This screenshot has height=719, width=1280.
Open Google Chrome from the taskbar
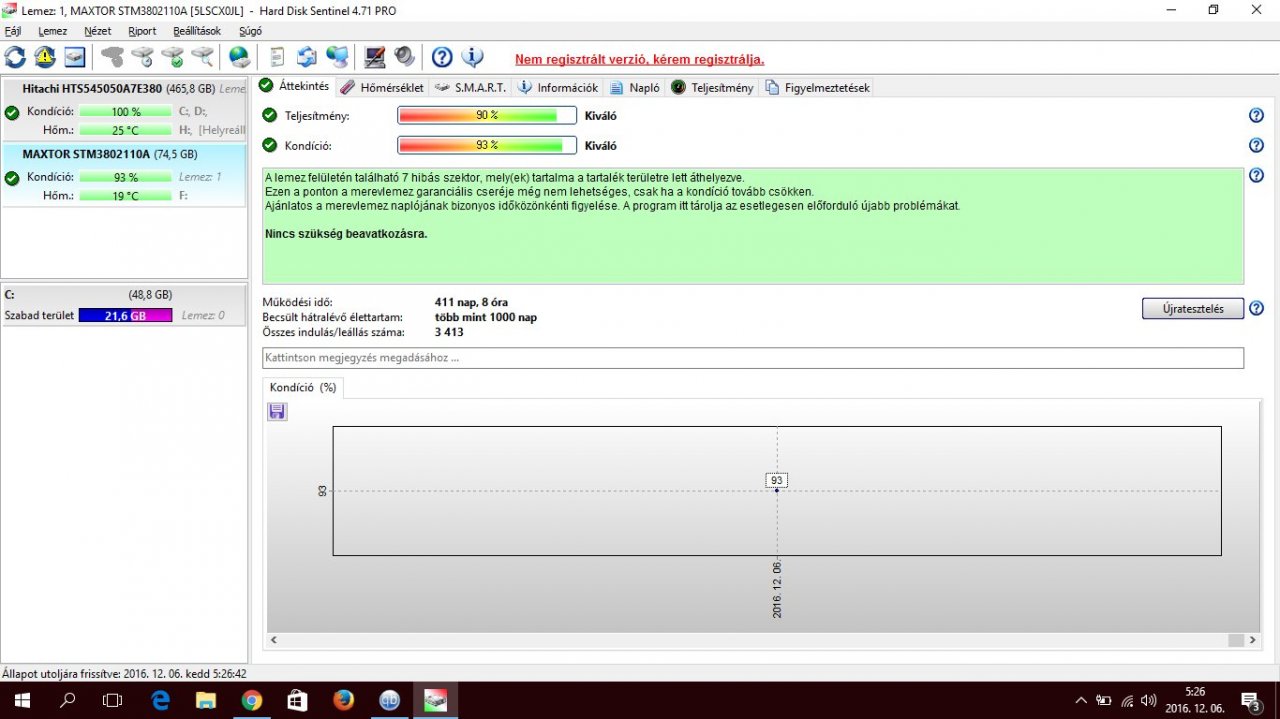click(x=251, y=700)
